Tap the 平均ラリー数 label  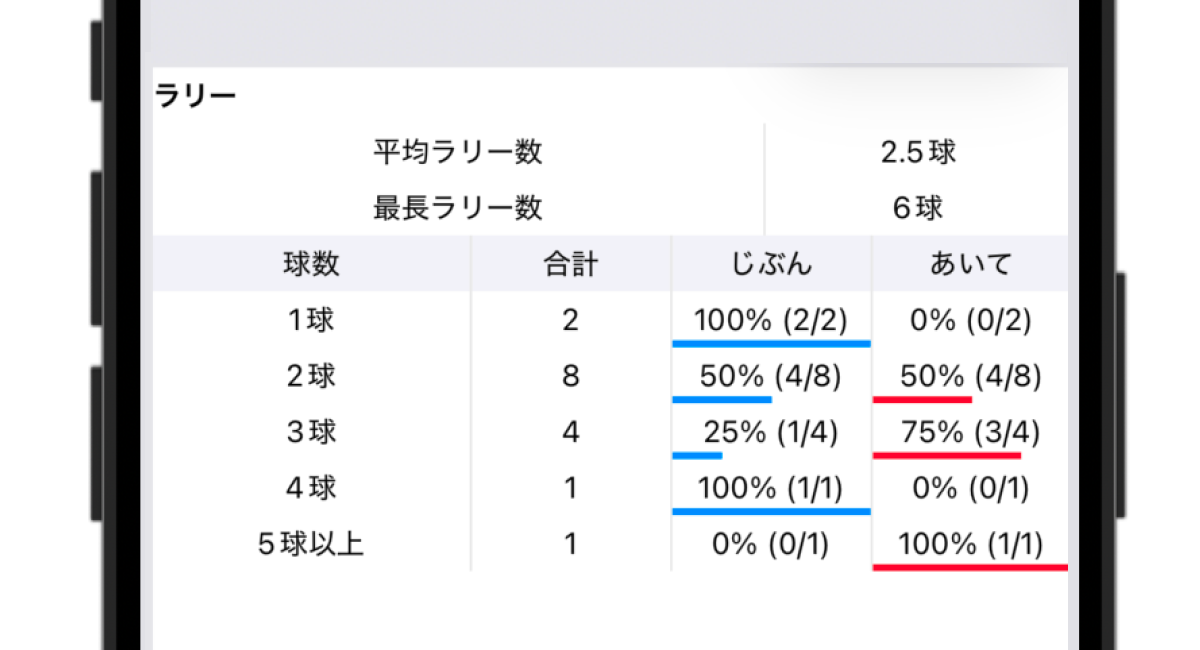458,152
